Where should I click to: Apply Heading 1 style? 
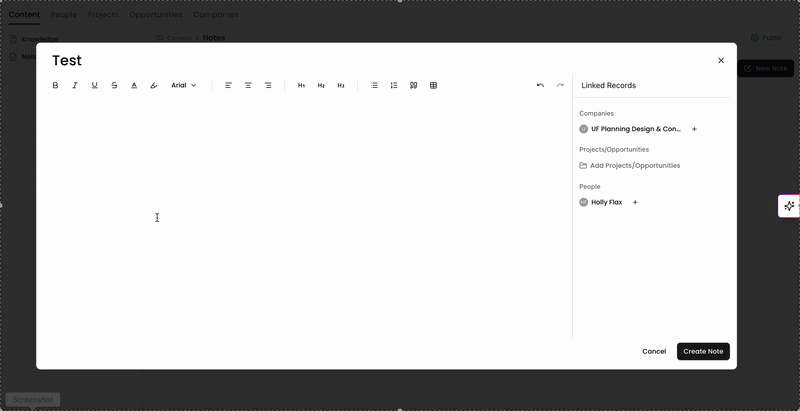point(301,85)
